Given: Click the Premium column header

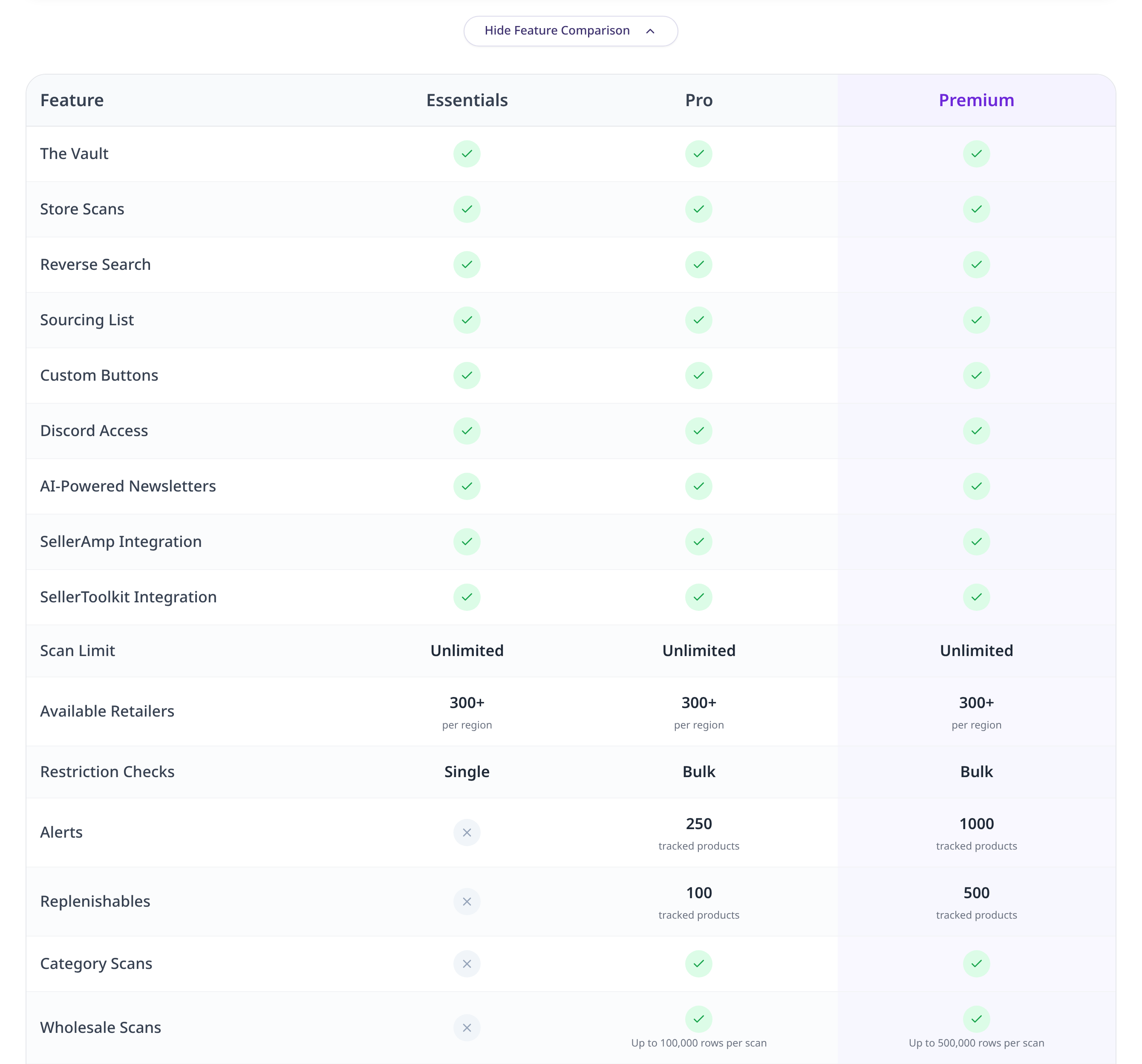Looking at the screenshot, I should 977,101.
